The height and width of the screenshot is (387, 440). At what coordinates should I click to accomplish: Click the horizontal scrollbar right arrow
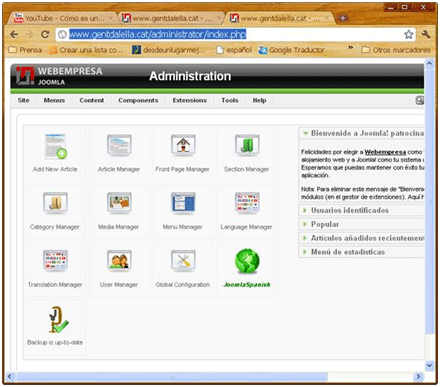tap(418, 377)
